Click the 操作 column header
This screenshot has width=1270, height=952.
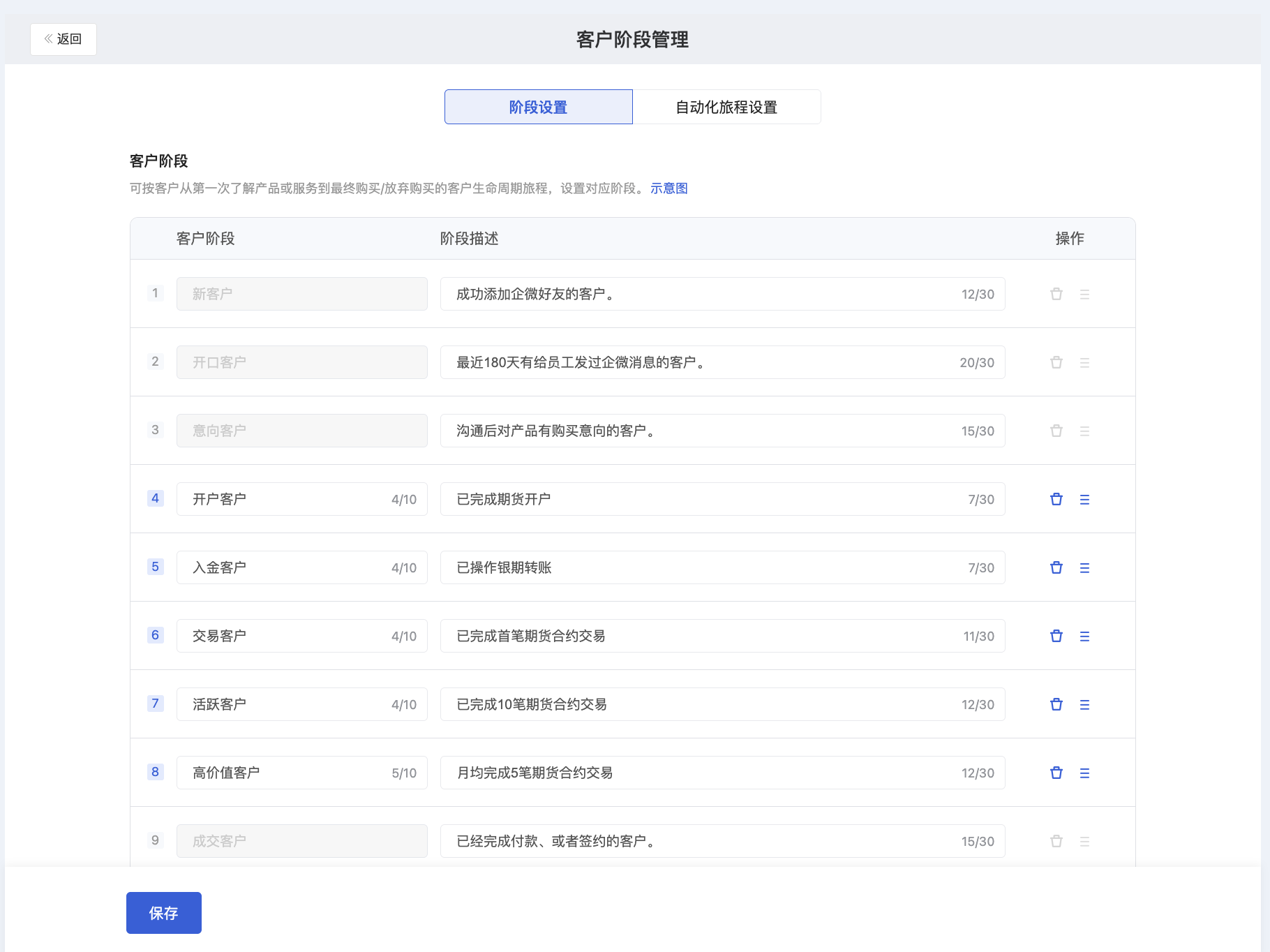1070,239
